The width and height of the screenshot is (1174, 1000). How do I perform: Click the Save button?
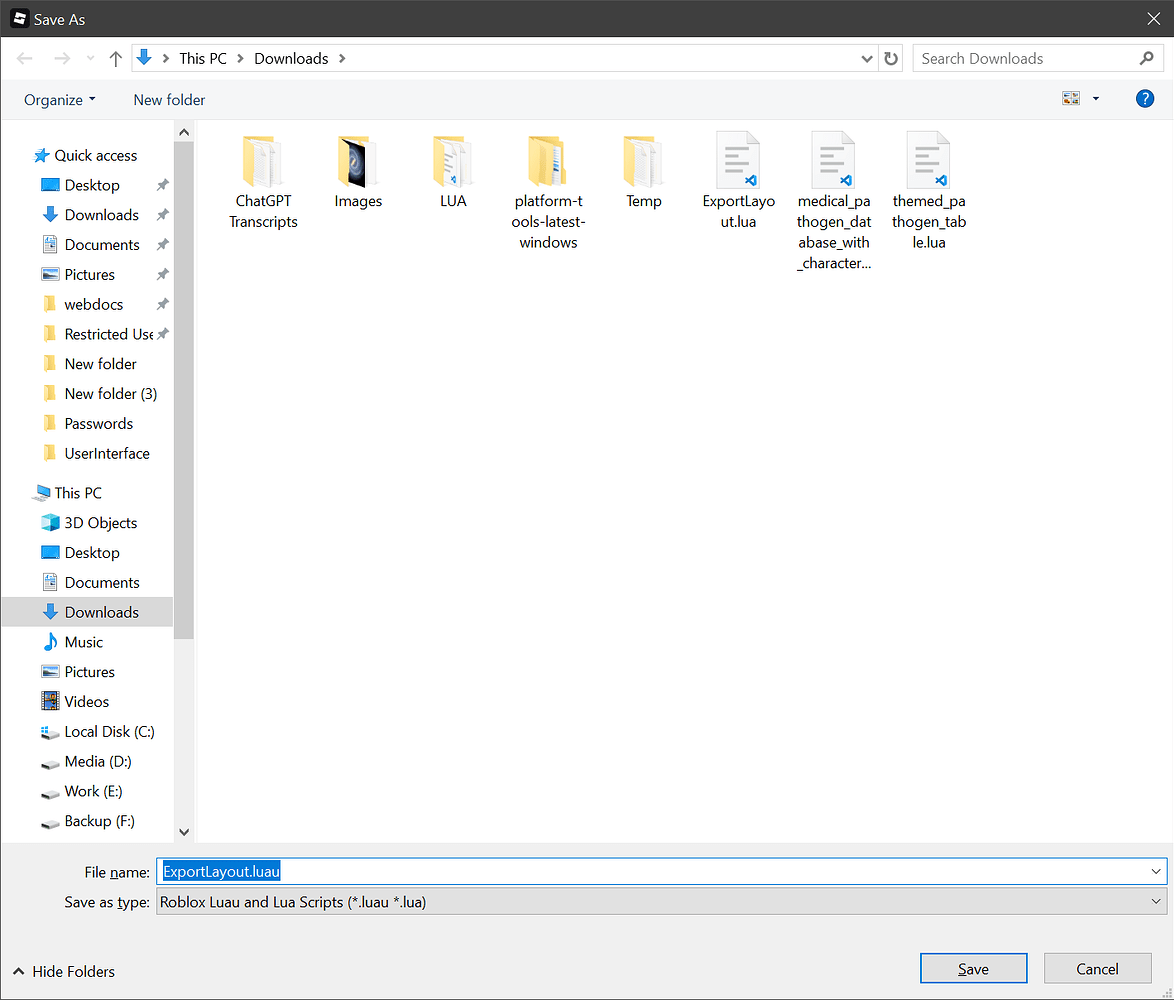(x=973, y=969)
